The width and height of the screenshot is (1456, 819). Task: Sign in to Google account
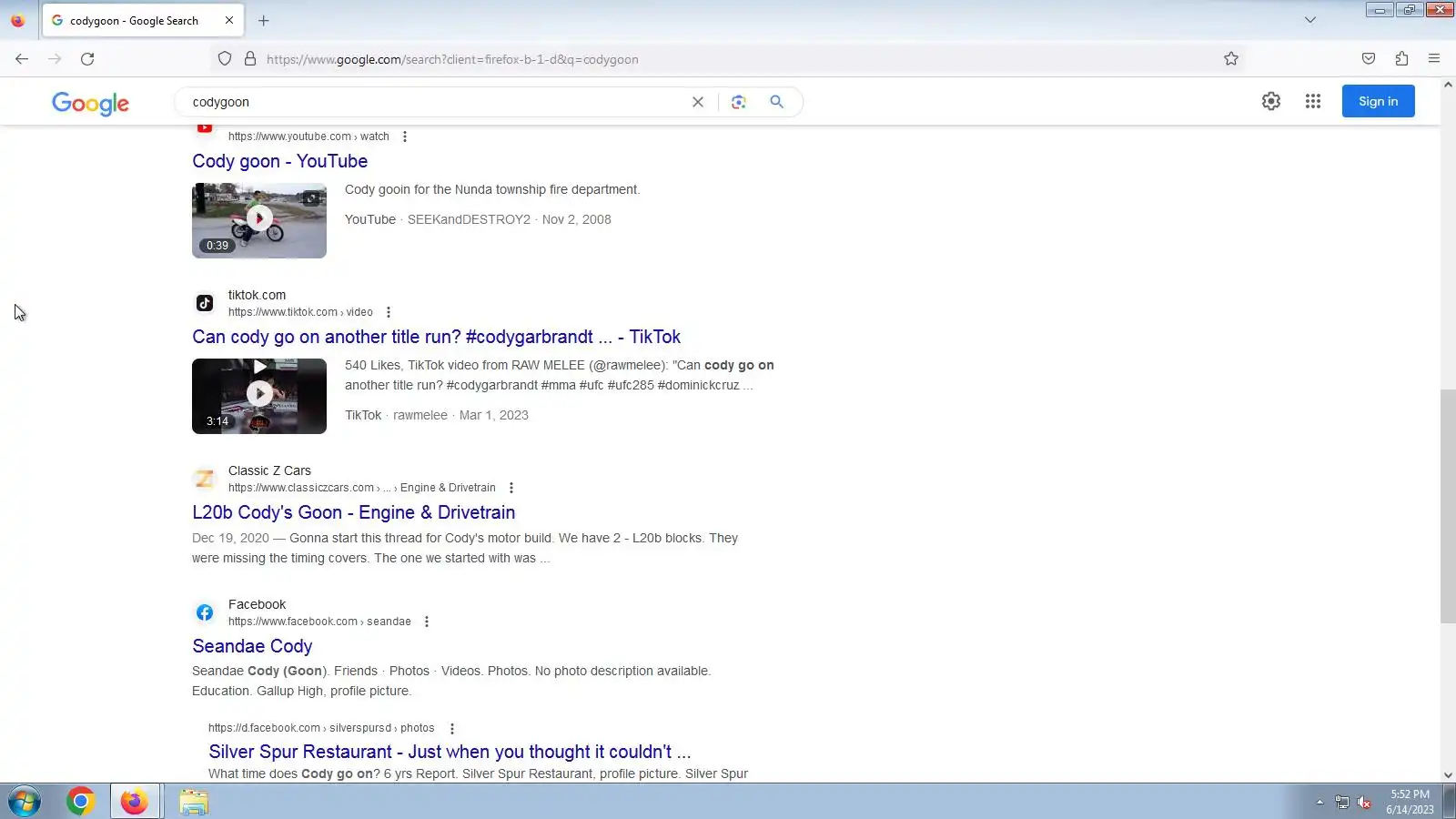point(1378,101)
